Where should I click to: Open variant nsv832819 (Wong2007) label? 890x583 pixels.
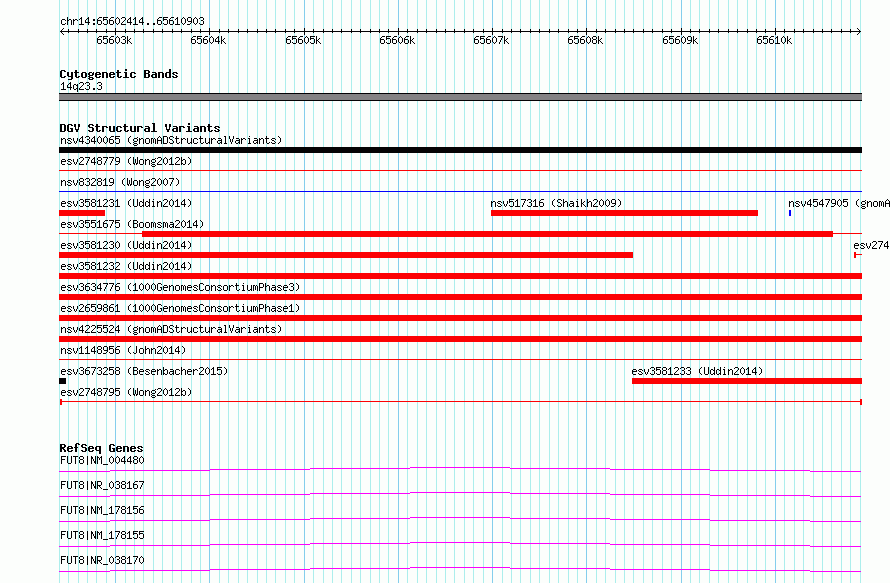coord(120,182)
